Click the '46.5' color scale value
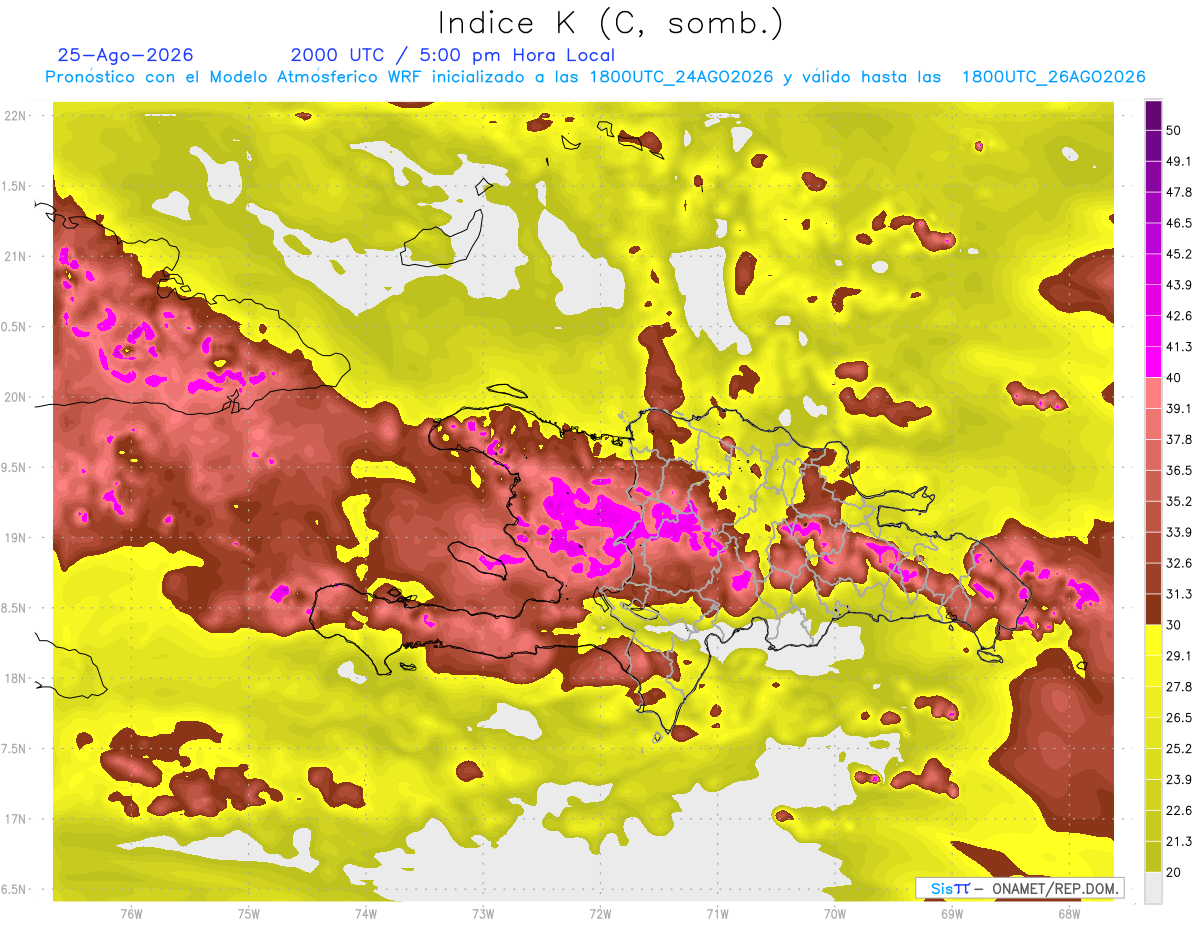The image size is (1200, 927). 1179,223
